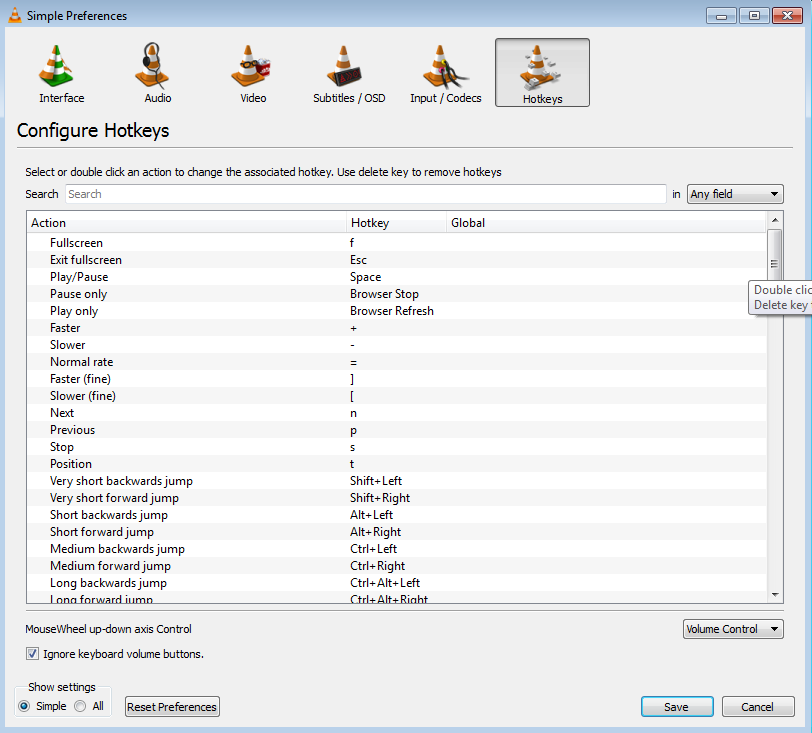Select the Faster (fine) action
The width and height of the screenshot is (812, 733).
tap(397, 379)
